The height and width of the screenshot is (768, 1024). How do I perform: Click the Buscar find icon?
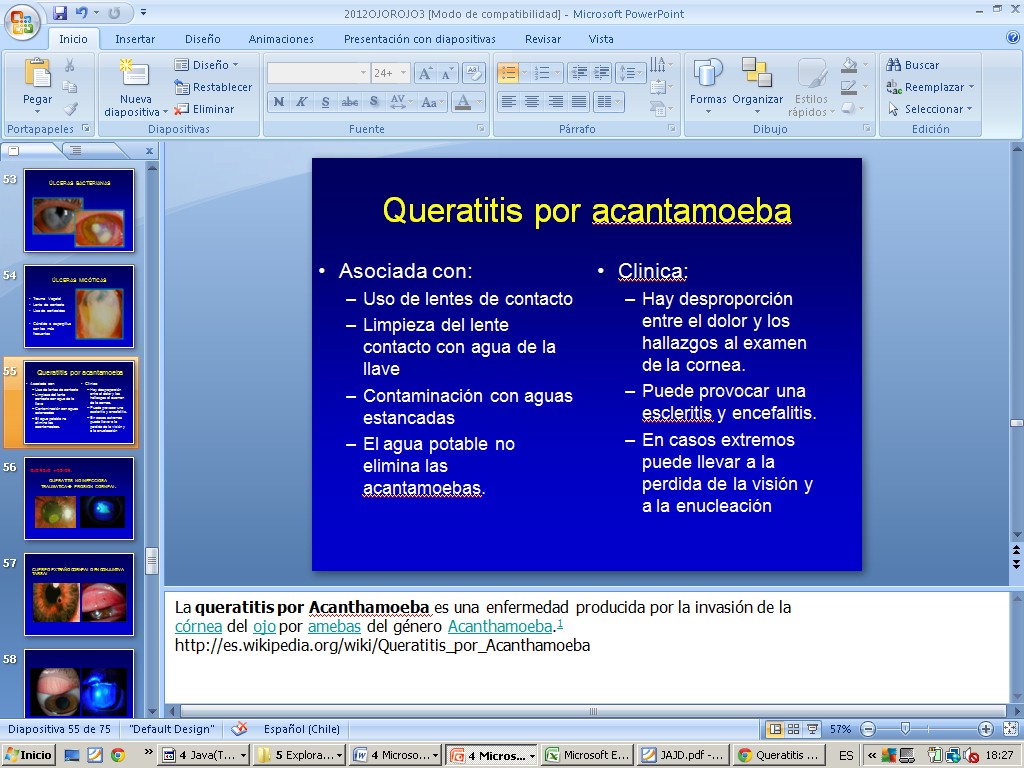pyautogui.click(x=894, y=65)
